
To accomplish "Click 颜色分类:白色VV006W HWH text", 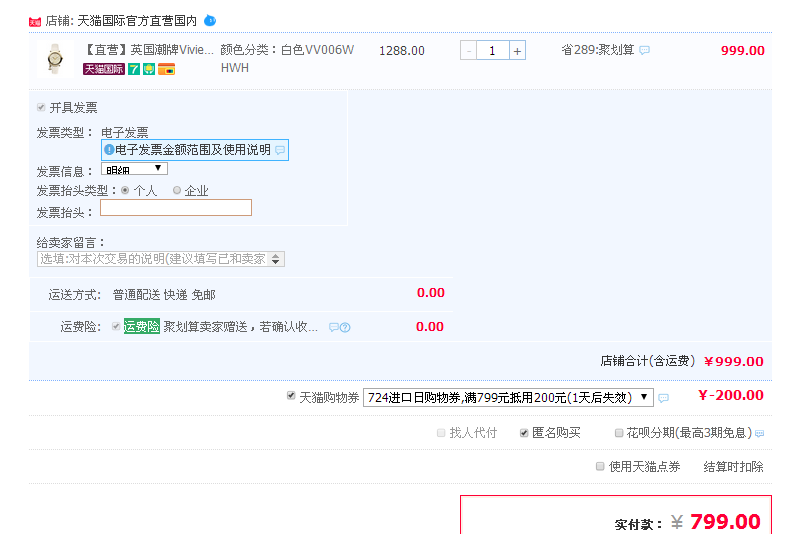I will click(x=287, y=59).
